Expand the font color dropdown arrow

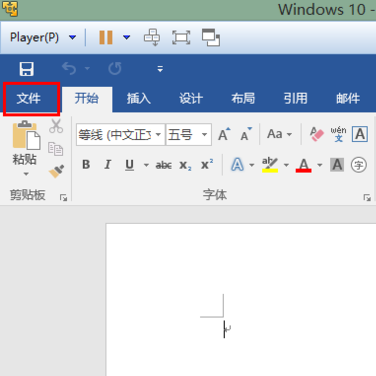320,165
